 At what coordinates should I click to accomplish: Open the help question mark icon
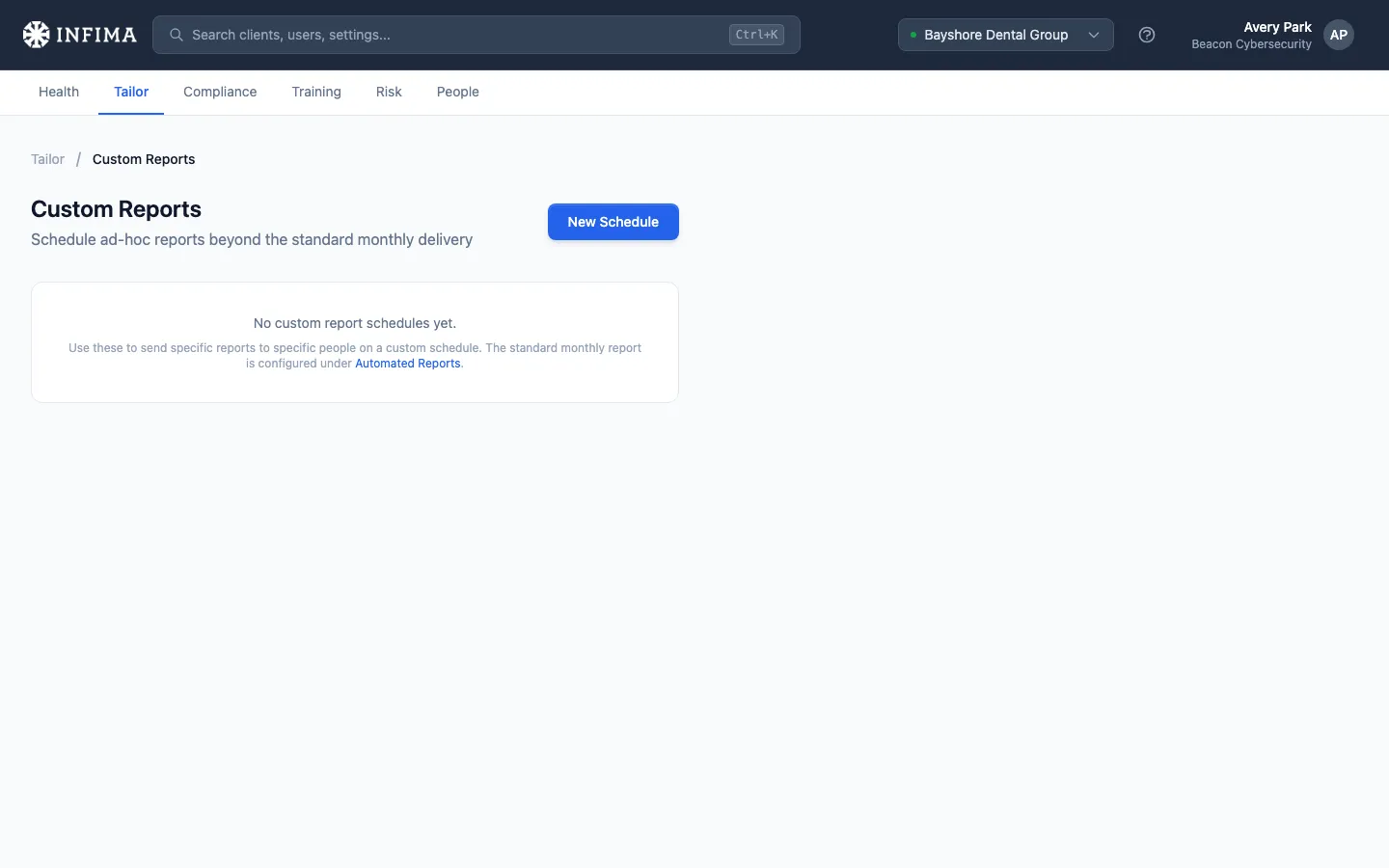(x=1147, y=35)
